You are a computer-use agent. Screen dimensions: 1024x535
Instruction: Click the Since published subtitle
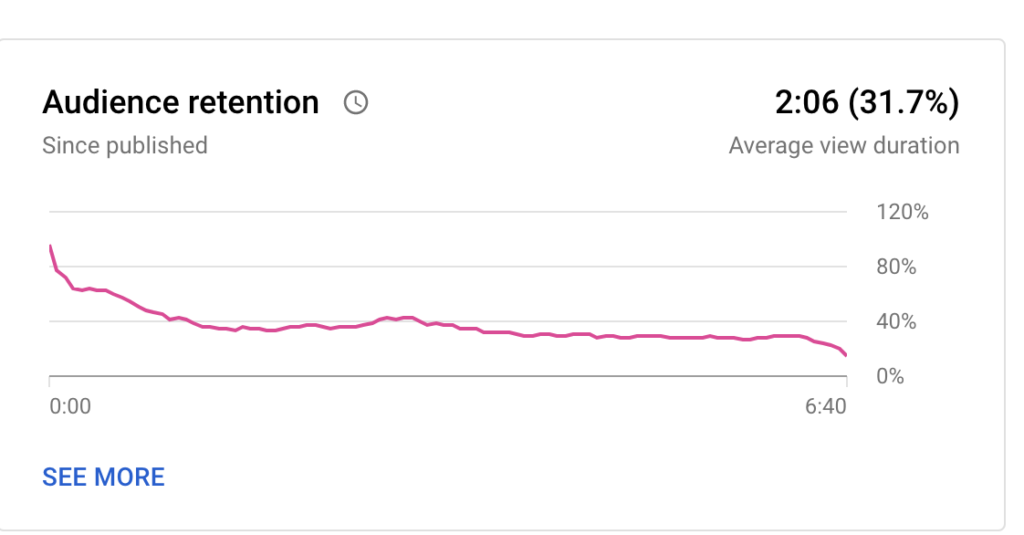(x=125, y=145)
